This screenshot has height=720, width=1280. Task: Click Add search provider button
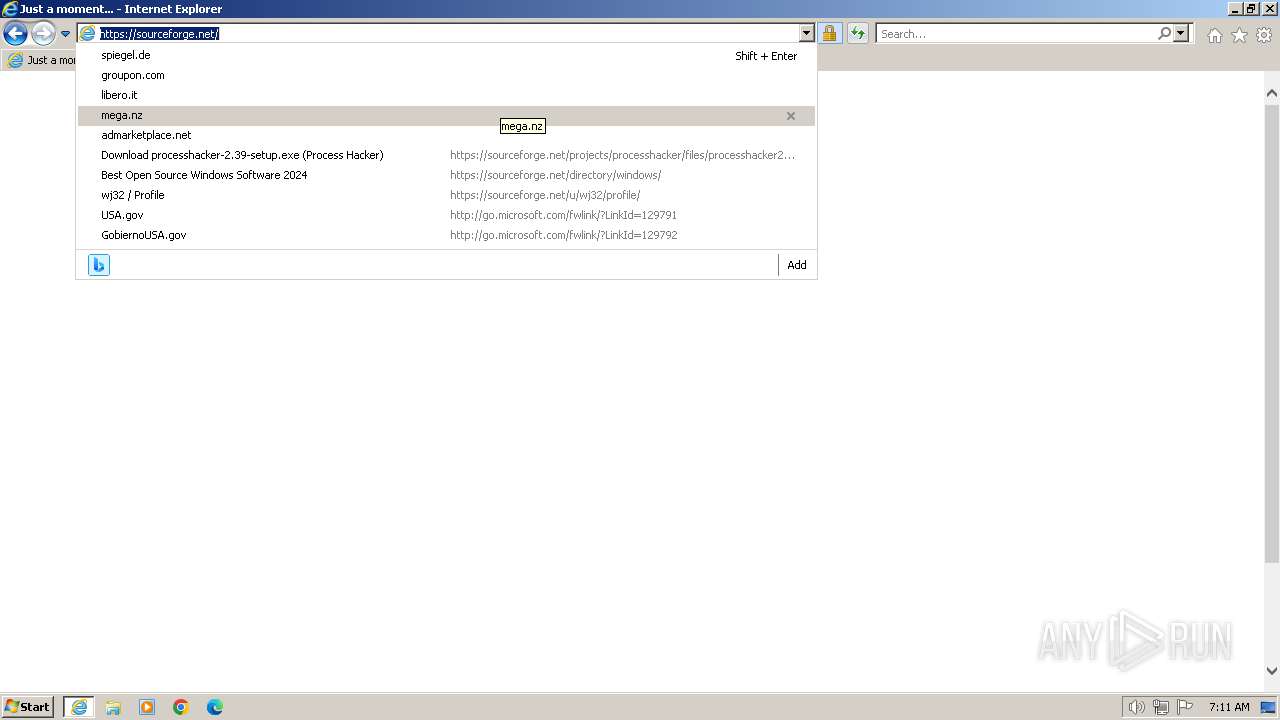click(797, 265)
